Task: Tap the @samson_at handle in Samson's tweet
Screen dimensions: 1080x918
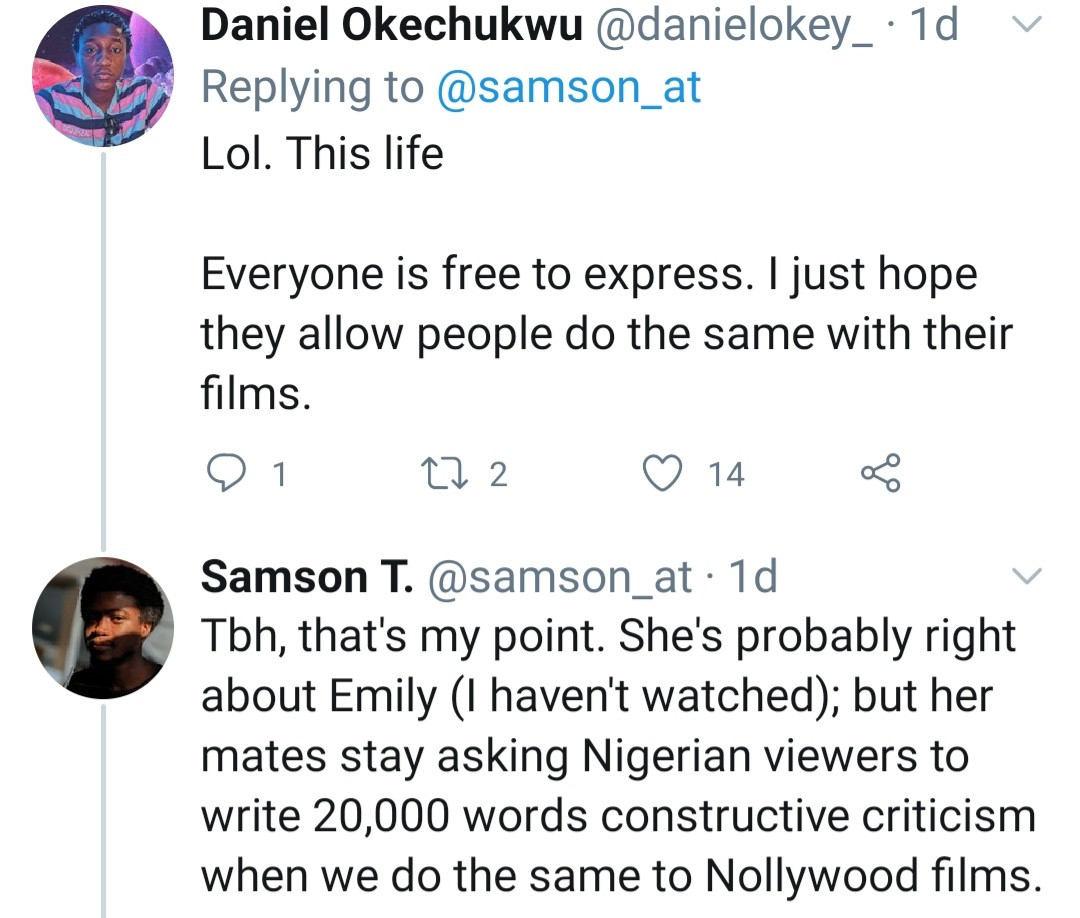Action: tap(560, 577)
